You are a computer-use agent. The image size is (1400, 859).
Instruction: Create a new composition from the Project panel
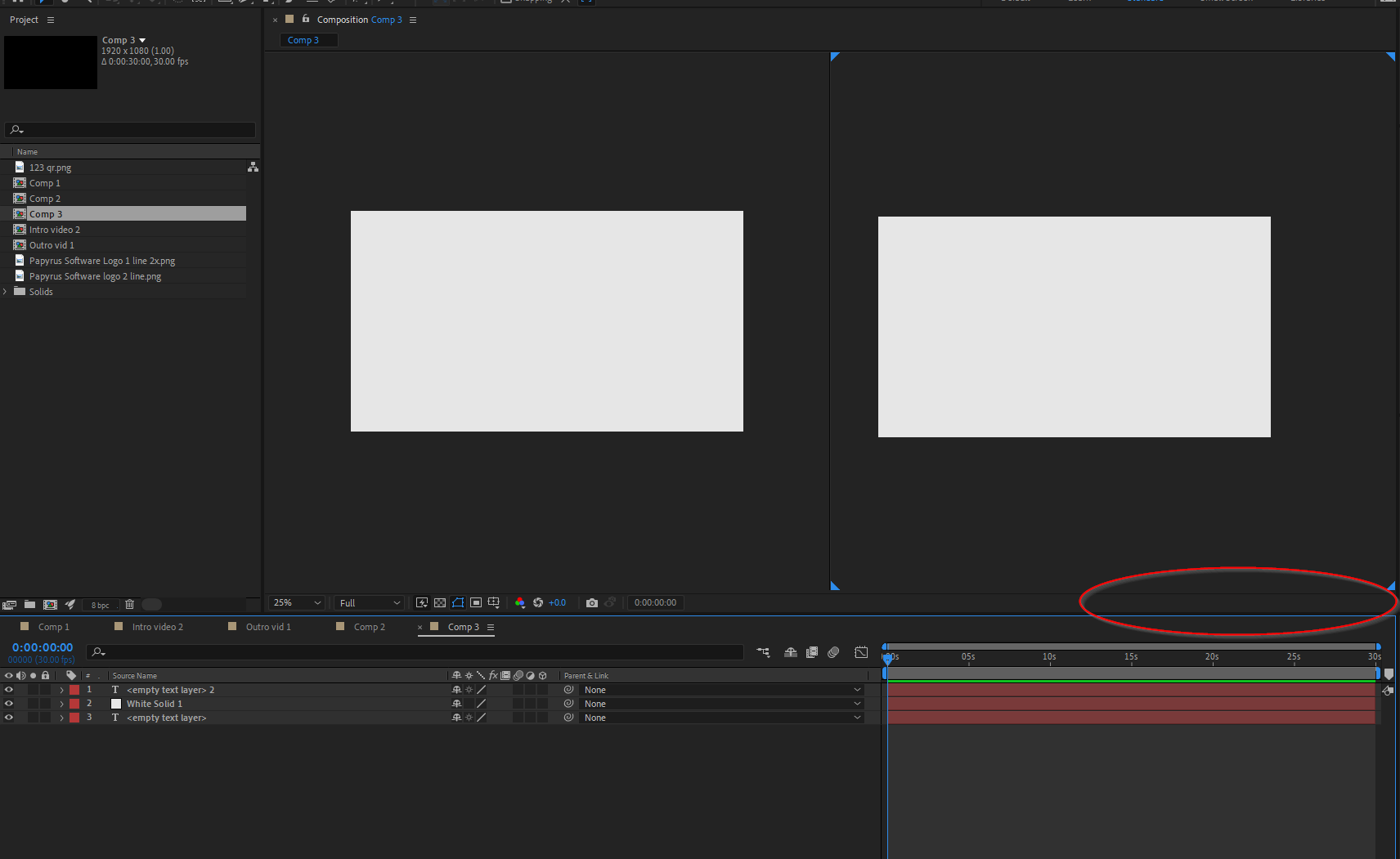click(51, 605)
